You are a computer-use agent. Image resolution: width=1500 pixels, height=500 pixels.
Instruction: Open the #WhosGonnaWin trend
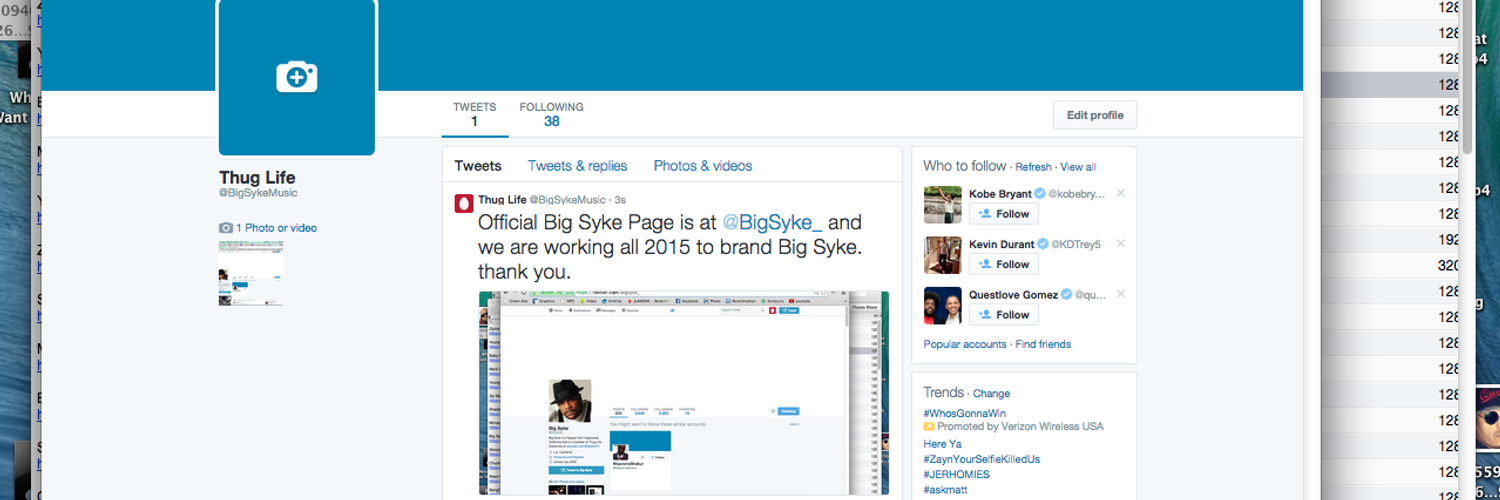(965, 413)
